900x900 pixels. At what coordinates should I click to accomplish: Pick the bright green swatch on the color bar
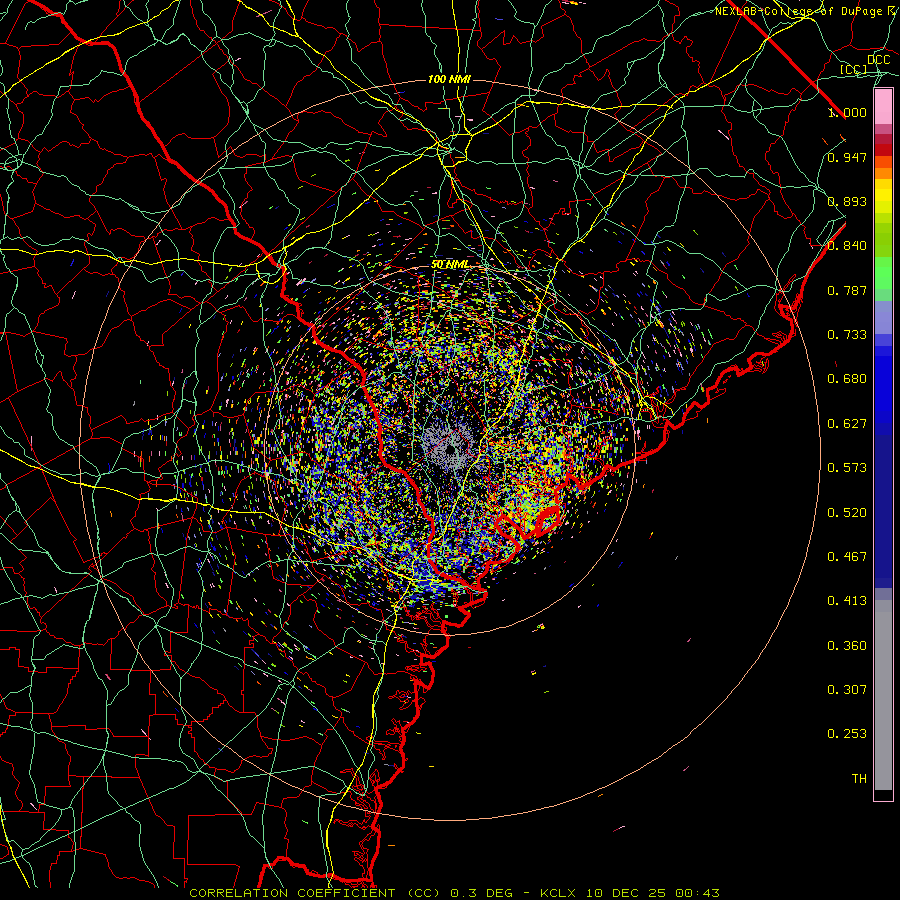(x=883, y=273)
